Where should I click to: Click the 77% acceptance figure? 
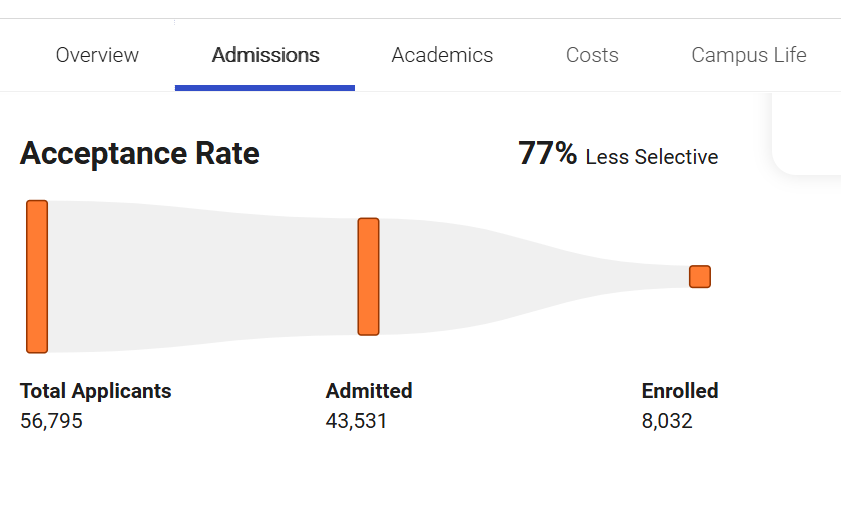[547, 154]
